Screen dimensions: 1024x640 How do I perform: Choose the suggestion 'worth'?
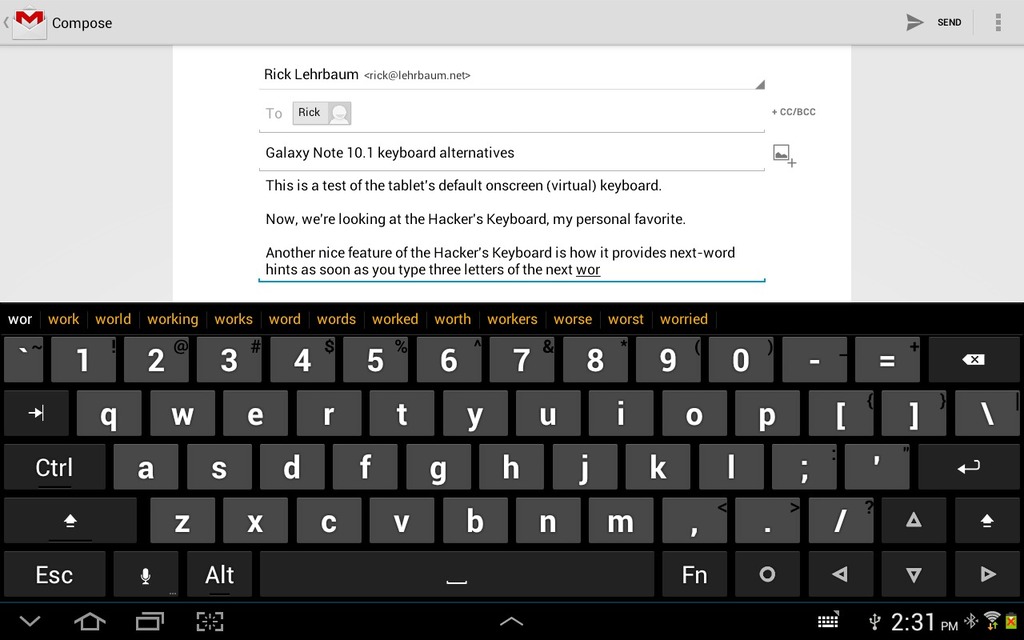453,319
